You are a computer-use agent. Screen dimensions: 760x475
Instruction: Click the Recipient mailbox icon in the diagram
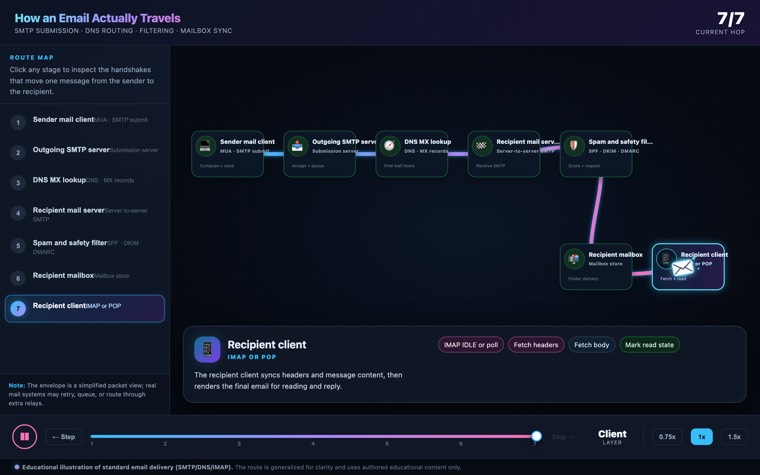[573, 259]
